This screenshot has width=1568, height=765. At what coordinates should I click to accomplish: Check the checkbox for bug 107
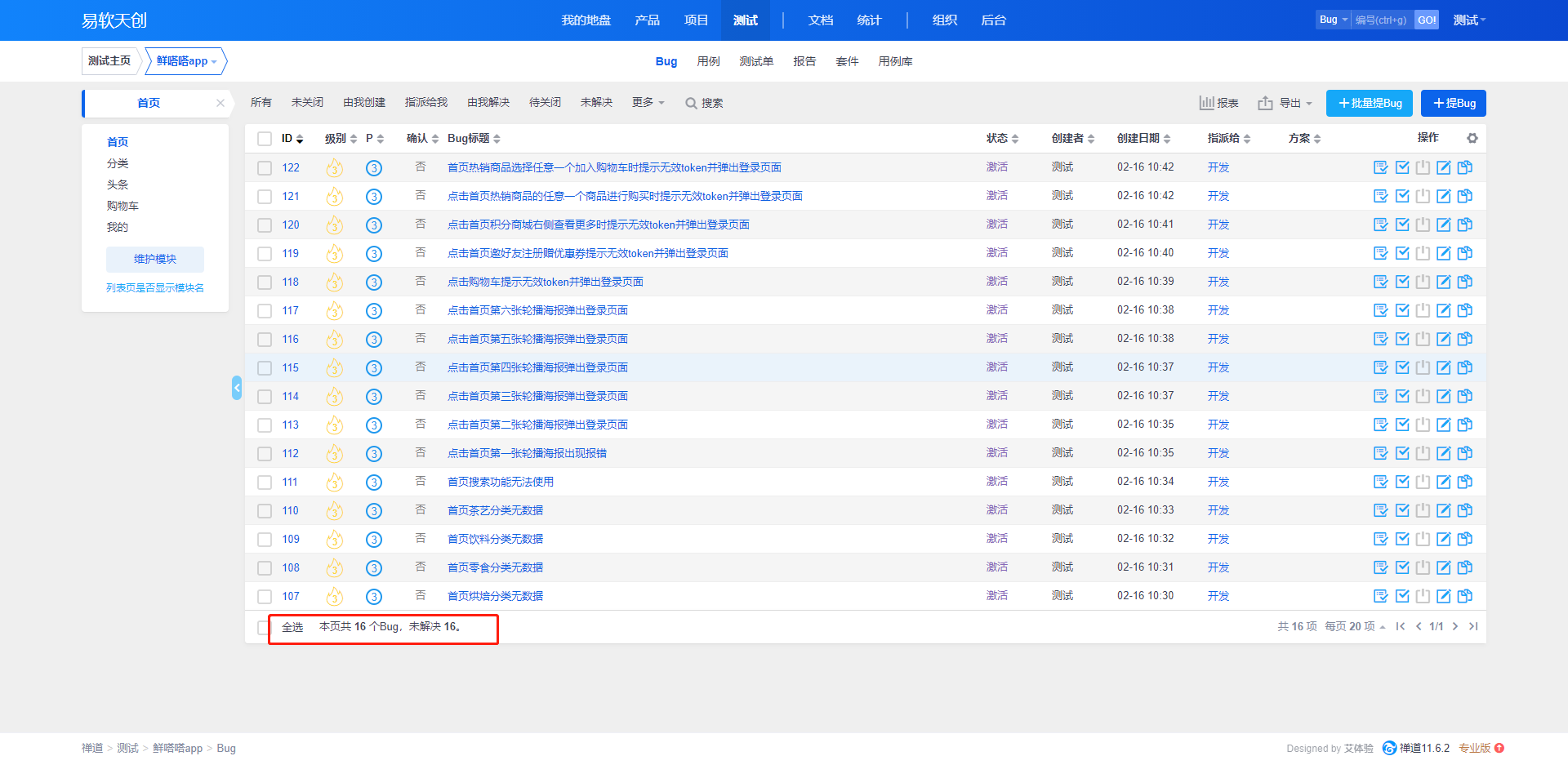[265, 597]
